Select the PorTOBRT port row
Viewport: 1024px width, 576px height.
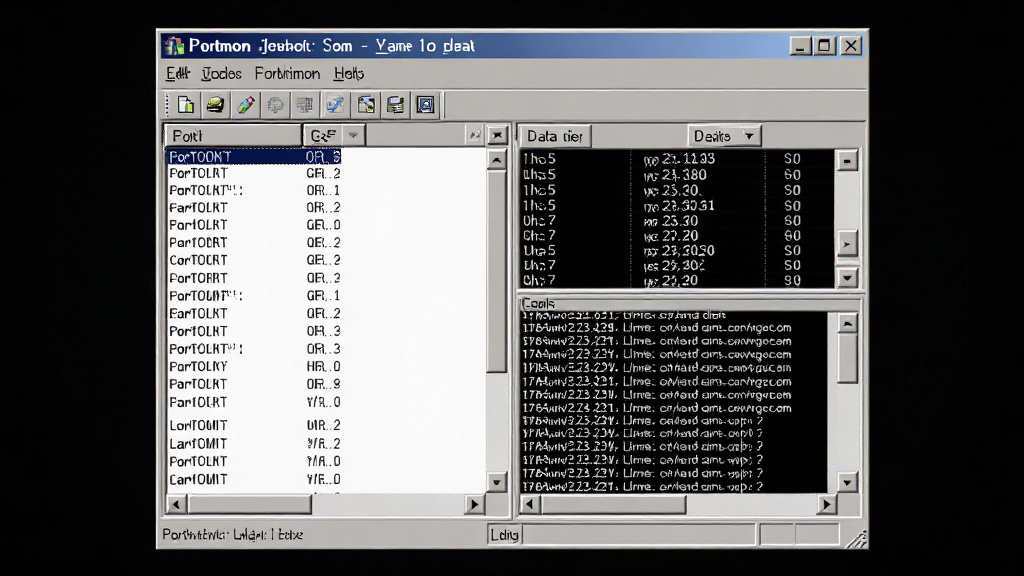point(254,242)
